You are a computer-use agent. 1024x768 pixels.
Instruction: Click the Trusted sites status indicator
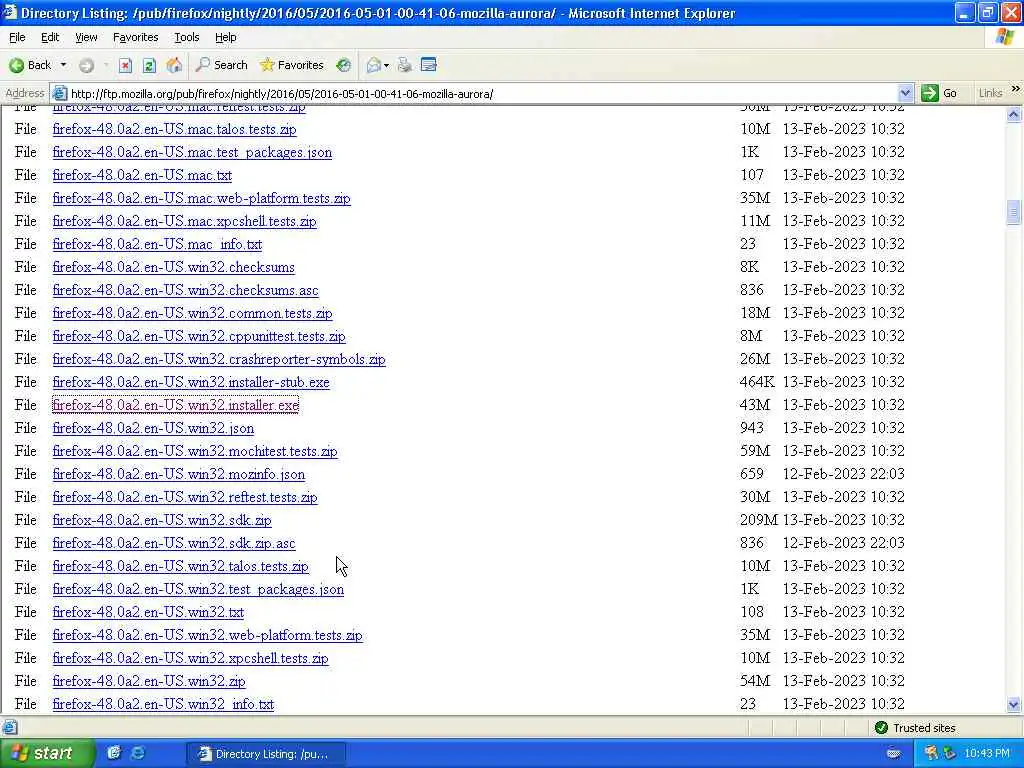coord(915,728)
